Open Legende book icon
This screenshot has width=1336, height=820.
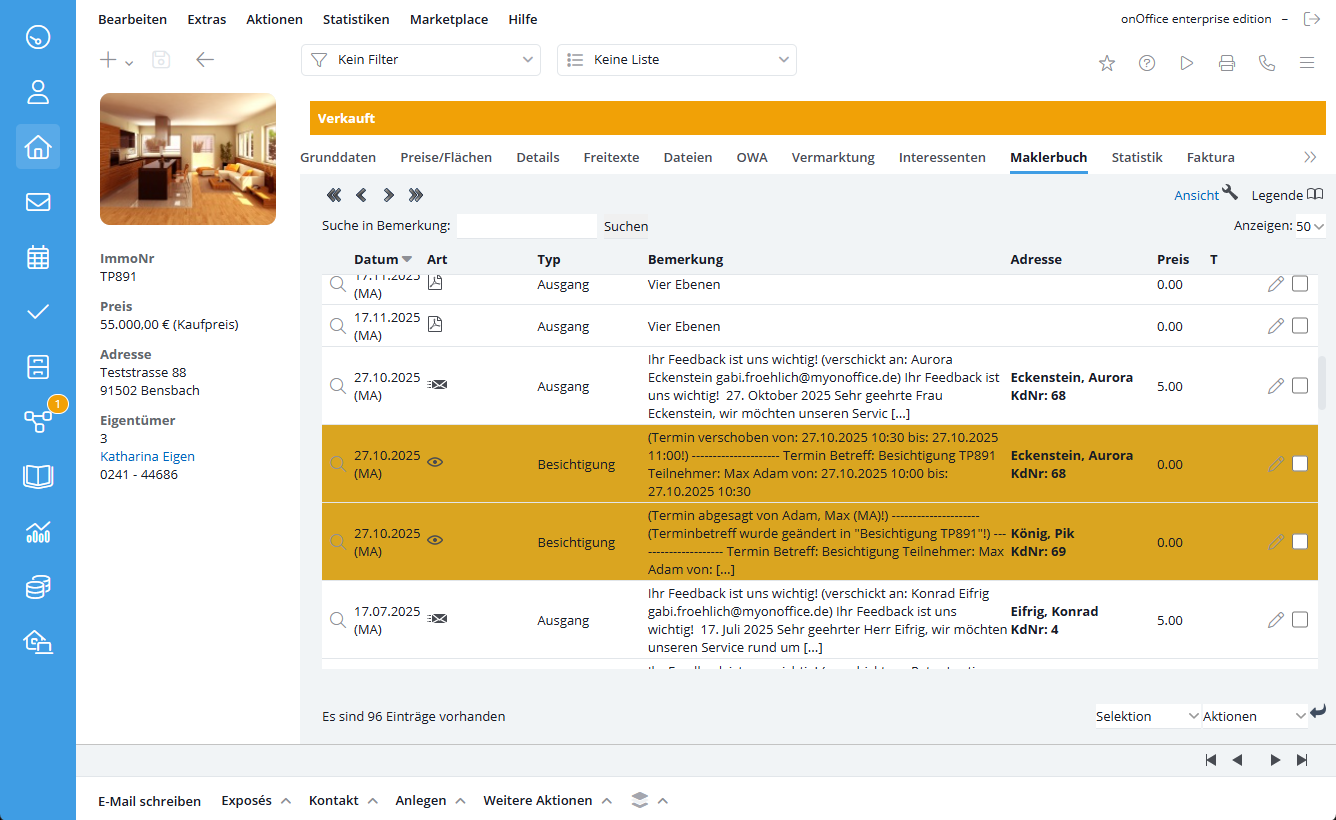(x=1315, y=194)
